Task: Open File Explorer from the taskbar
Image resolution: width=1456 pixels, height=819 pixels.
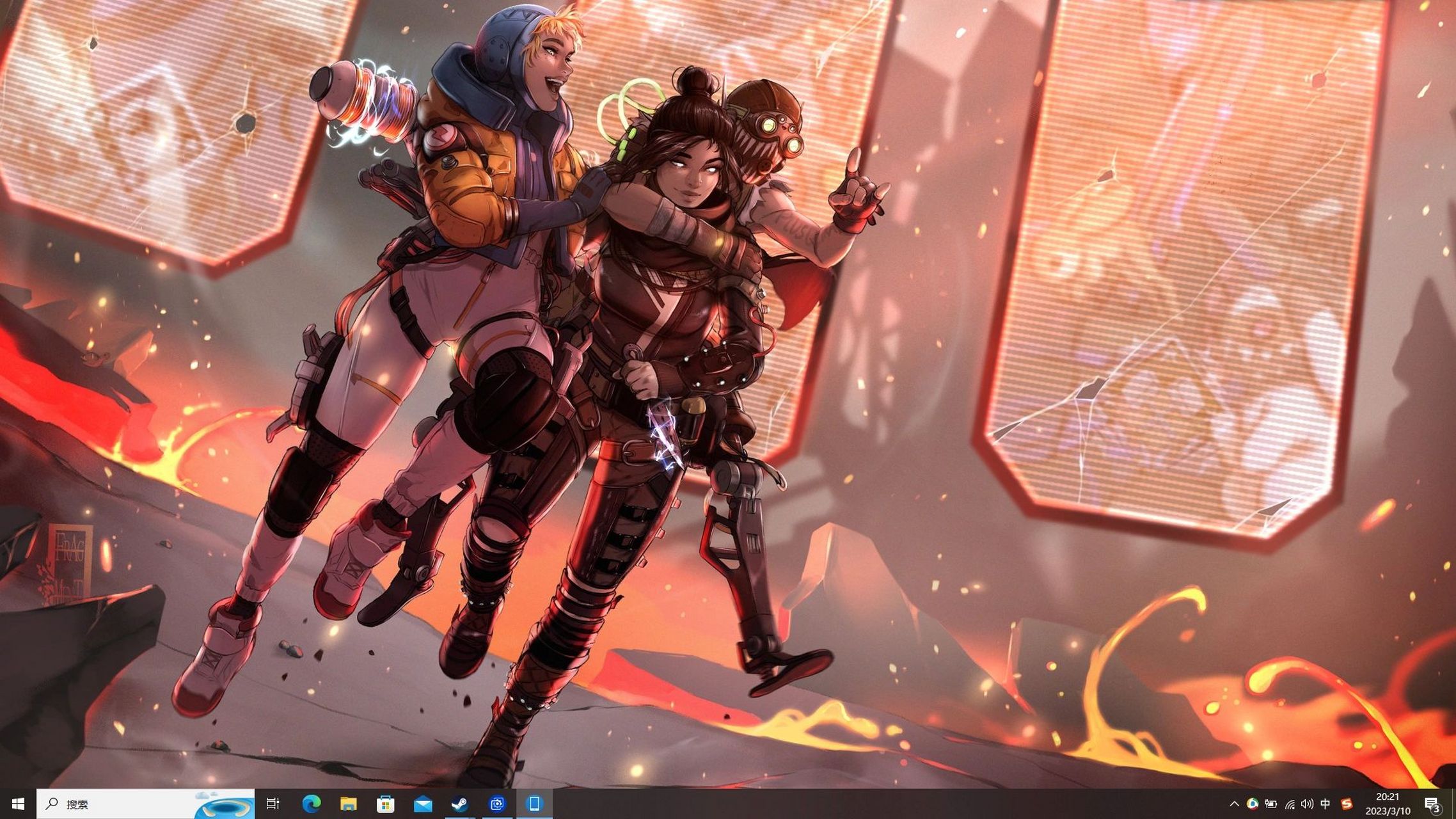Action: point(348,804)
